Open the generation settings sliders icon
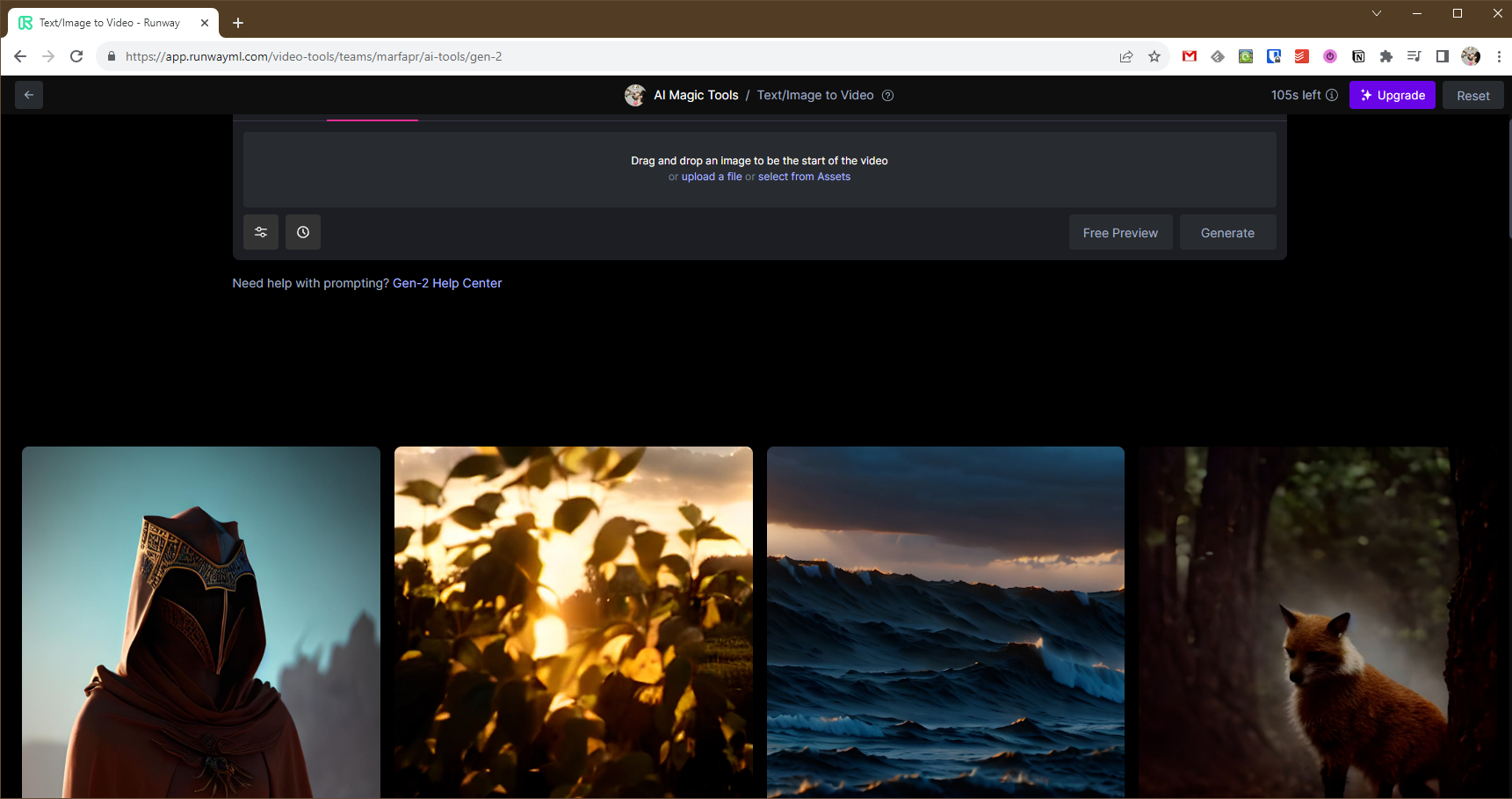Image resolution: width=1512 pixels, height=799 pixels. coord(261,232)
